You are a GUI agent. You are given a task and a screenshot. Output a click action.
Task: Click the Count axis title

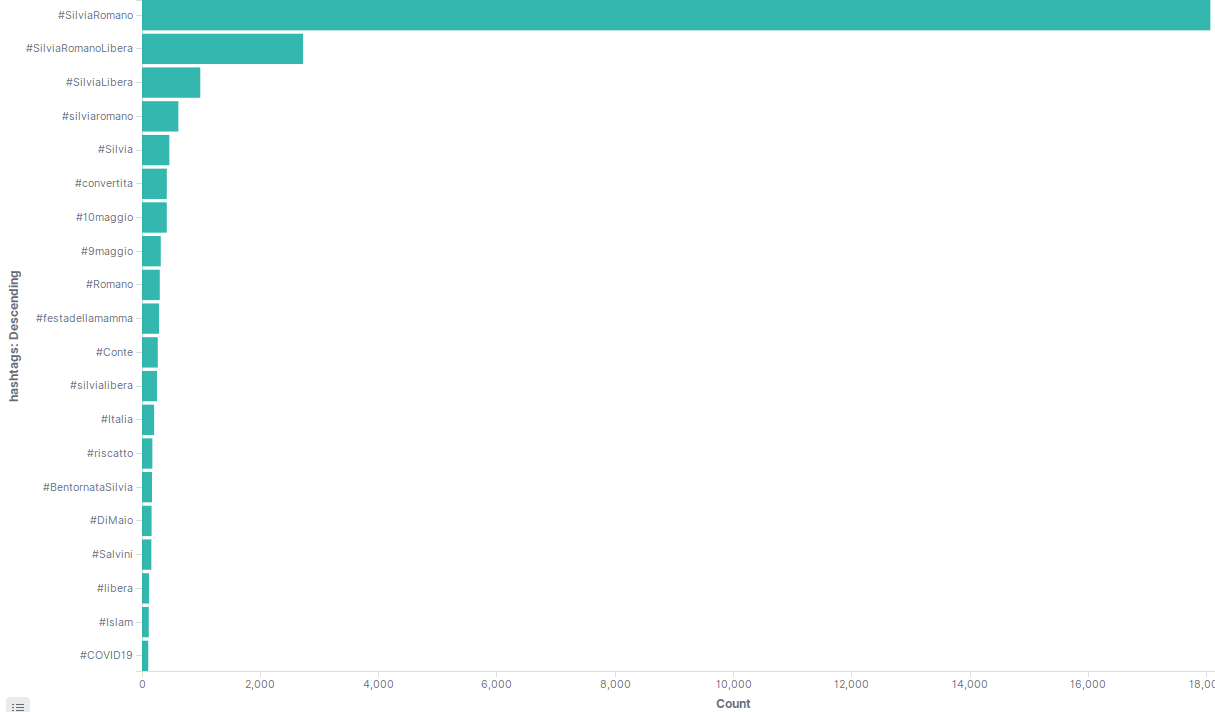click(x=733, y=704)
